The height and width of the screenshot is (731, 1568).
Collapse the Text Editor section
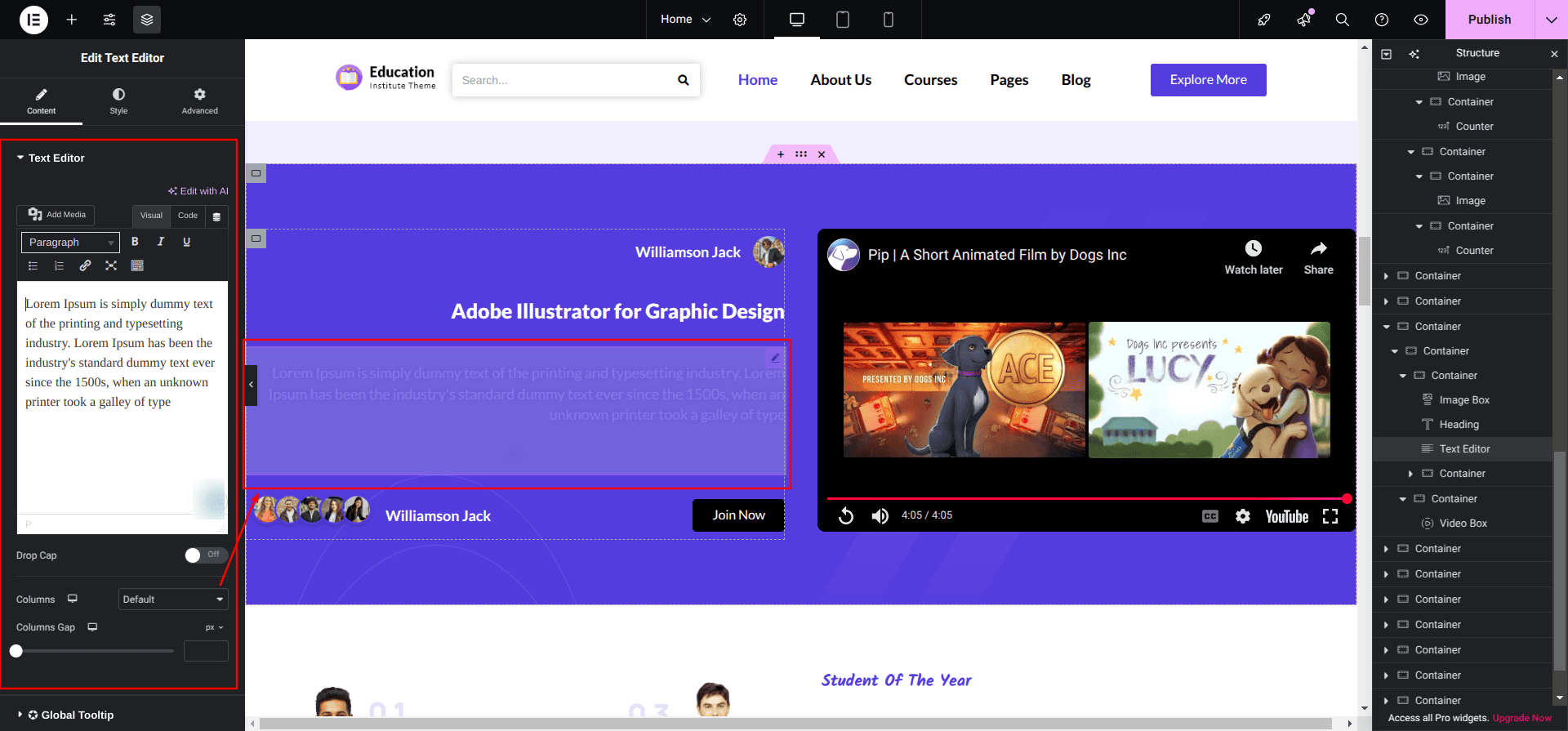(x=51, y=158)
